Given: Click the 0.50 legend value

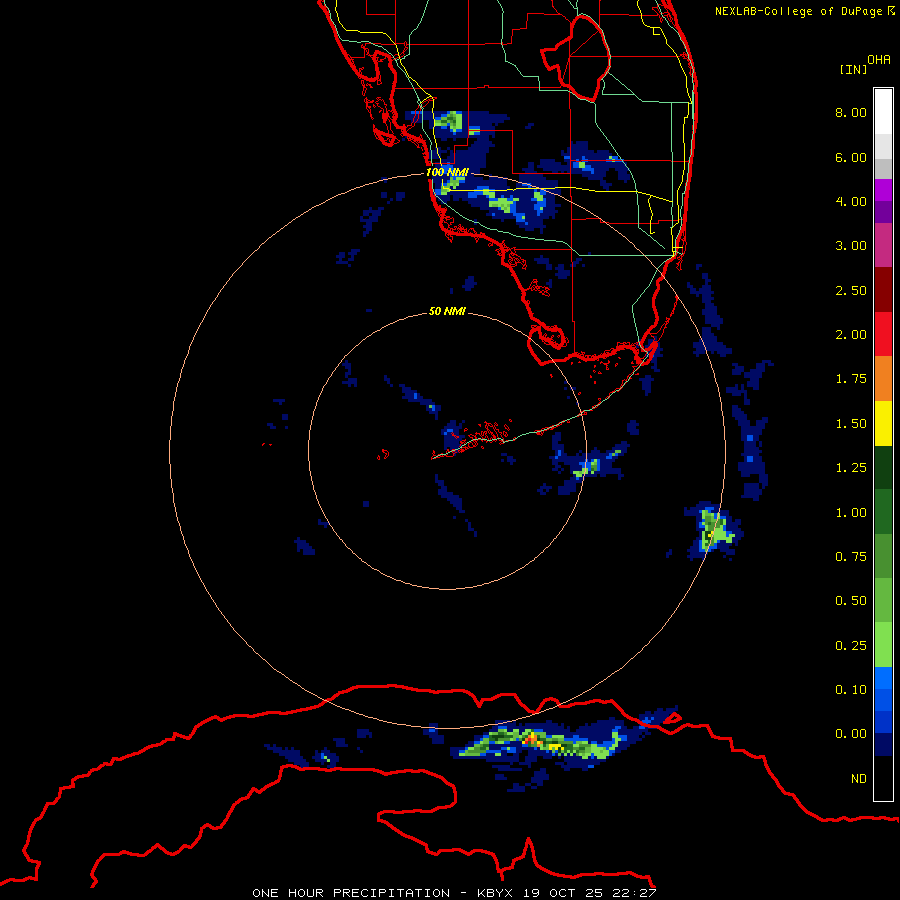Looking at the screenshot, I should click(x=851, y=601).
